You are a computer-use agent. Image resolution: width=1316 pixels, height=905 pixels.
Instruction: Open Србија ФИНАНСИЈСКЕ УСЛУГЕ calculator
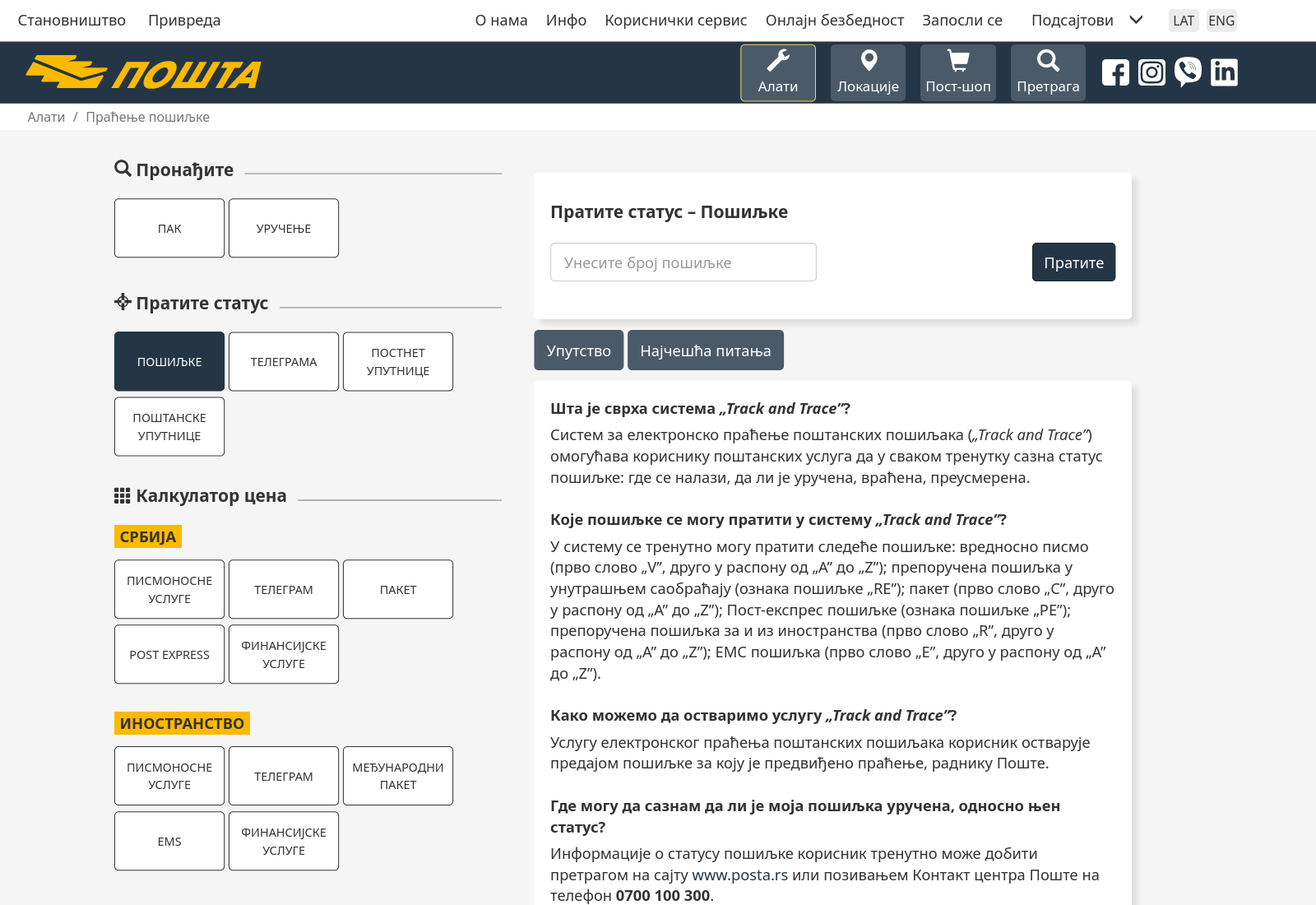[284, 654]
